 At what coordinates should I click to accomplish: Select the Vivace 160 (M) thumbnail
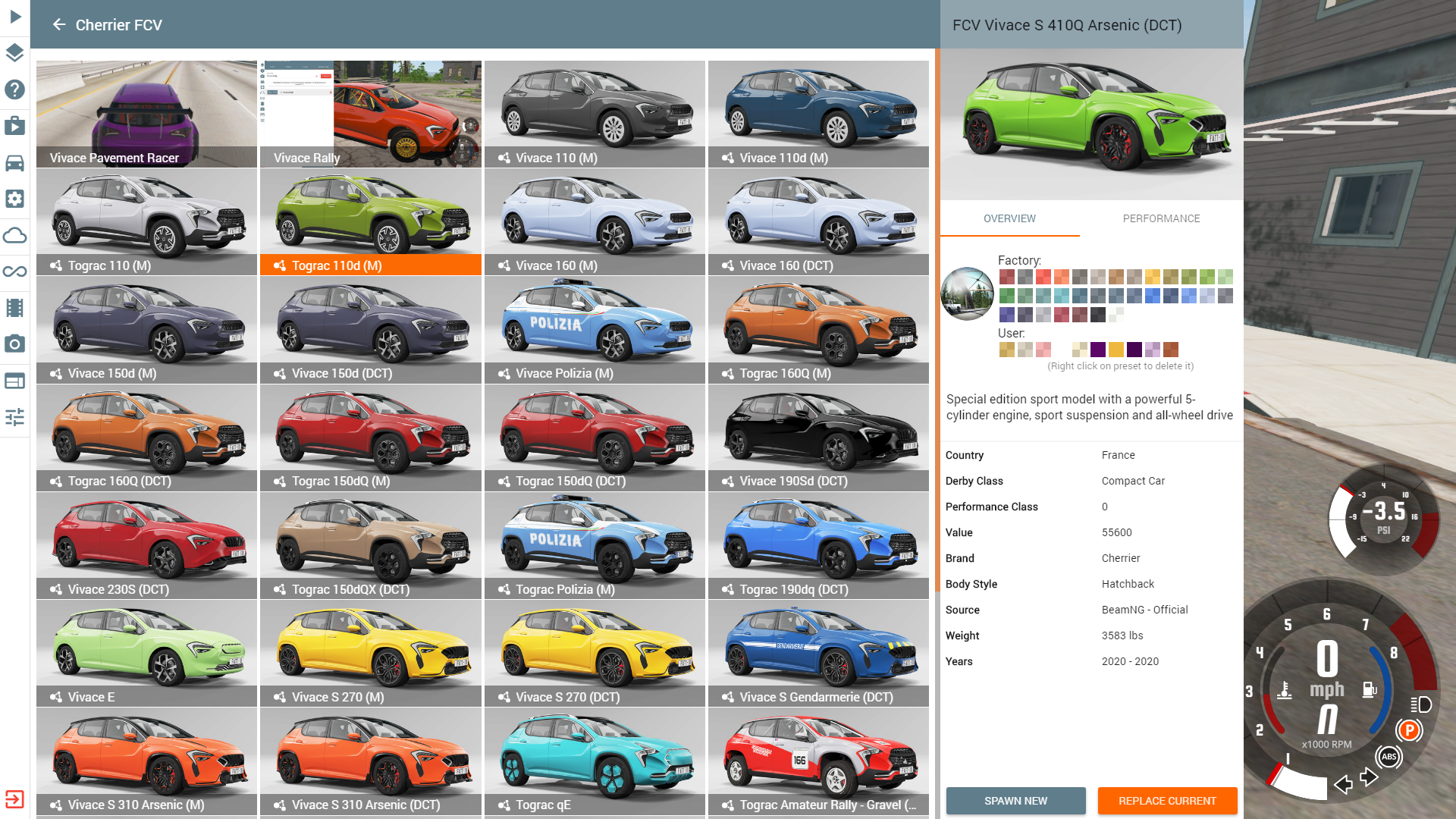coord(595,221)
